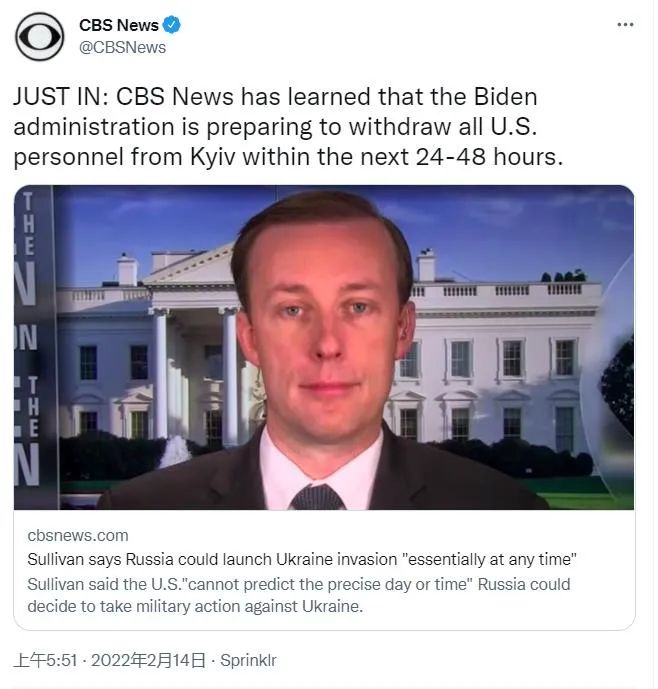
Task: Open the Sprinklr source label
Action: tap(248, 660)
